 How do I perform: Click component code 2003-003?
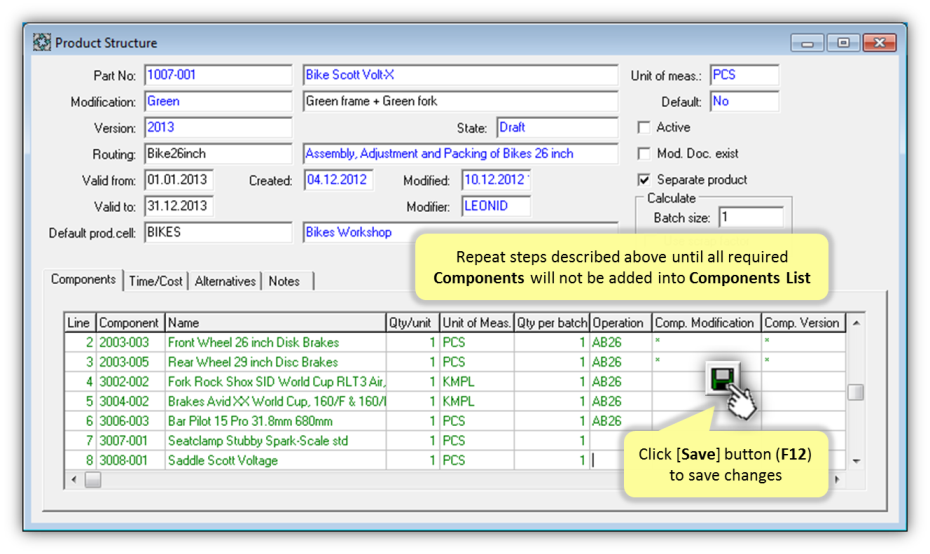[124, 342]
